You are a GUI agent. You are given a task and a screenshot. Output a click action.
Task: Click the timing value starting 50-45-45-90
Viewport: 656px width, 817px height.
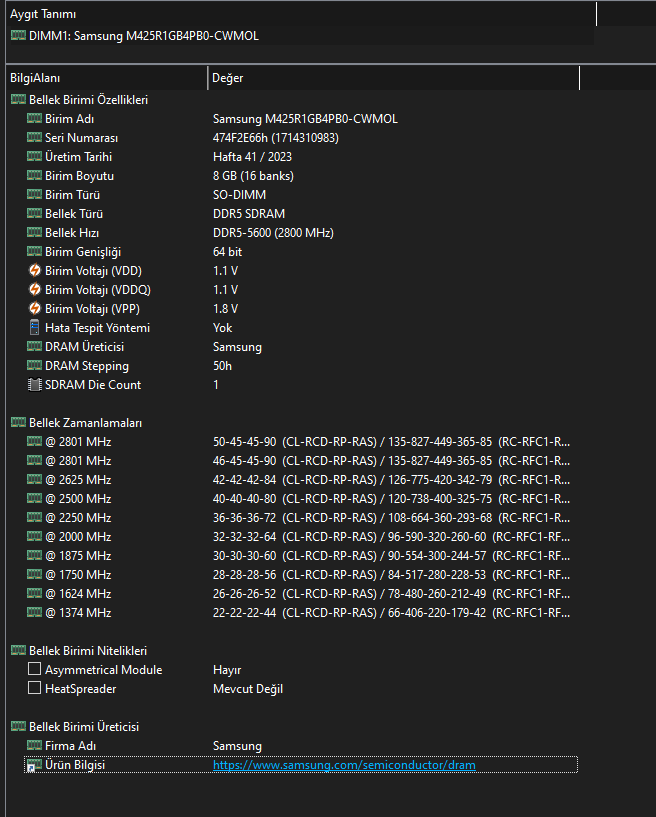(391, 442)
